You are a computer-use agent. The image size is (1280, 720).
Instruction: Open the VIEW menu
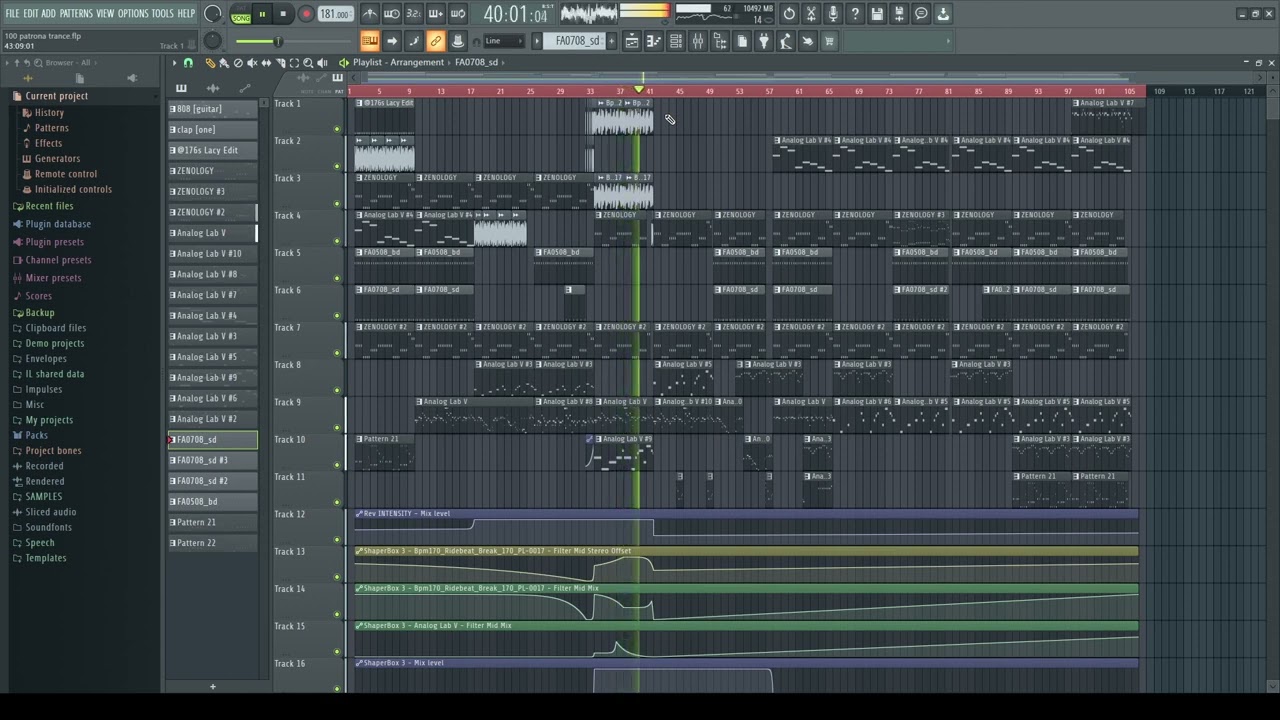click(105, 13)
